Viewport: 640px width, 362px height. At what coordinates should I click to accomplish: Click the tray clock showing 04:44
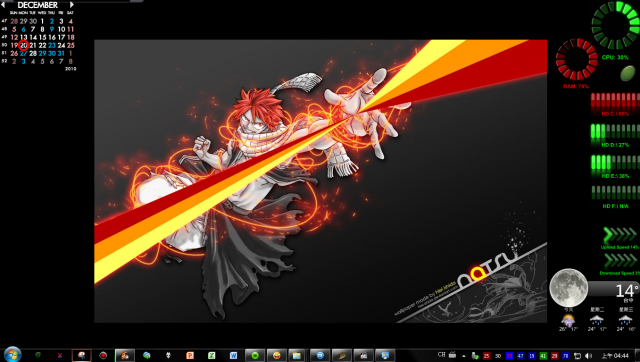coord(615,356)
